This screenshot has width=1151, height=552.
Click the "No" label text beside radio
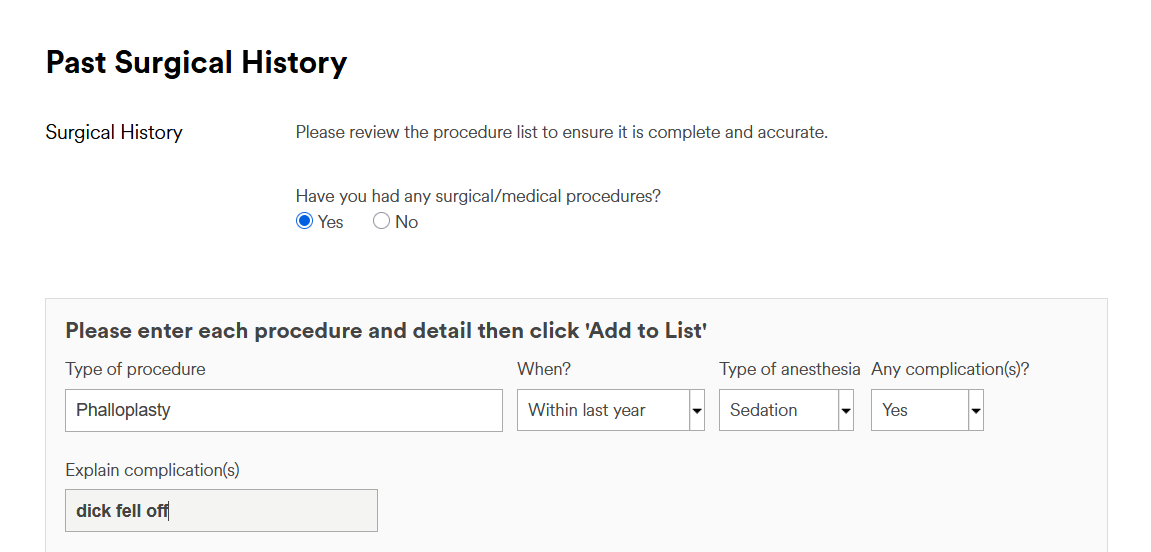point(407,222)
